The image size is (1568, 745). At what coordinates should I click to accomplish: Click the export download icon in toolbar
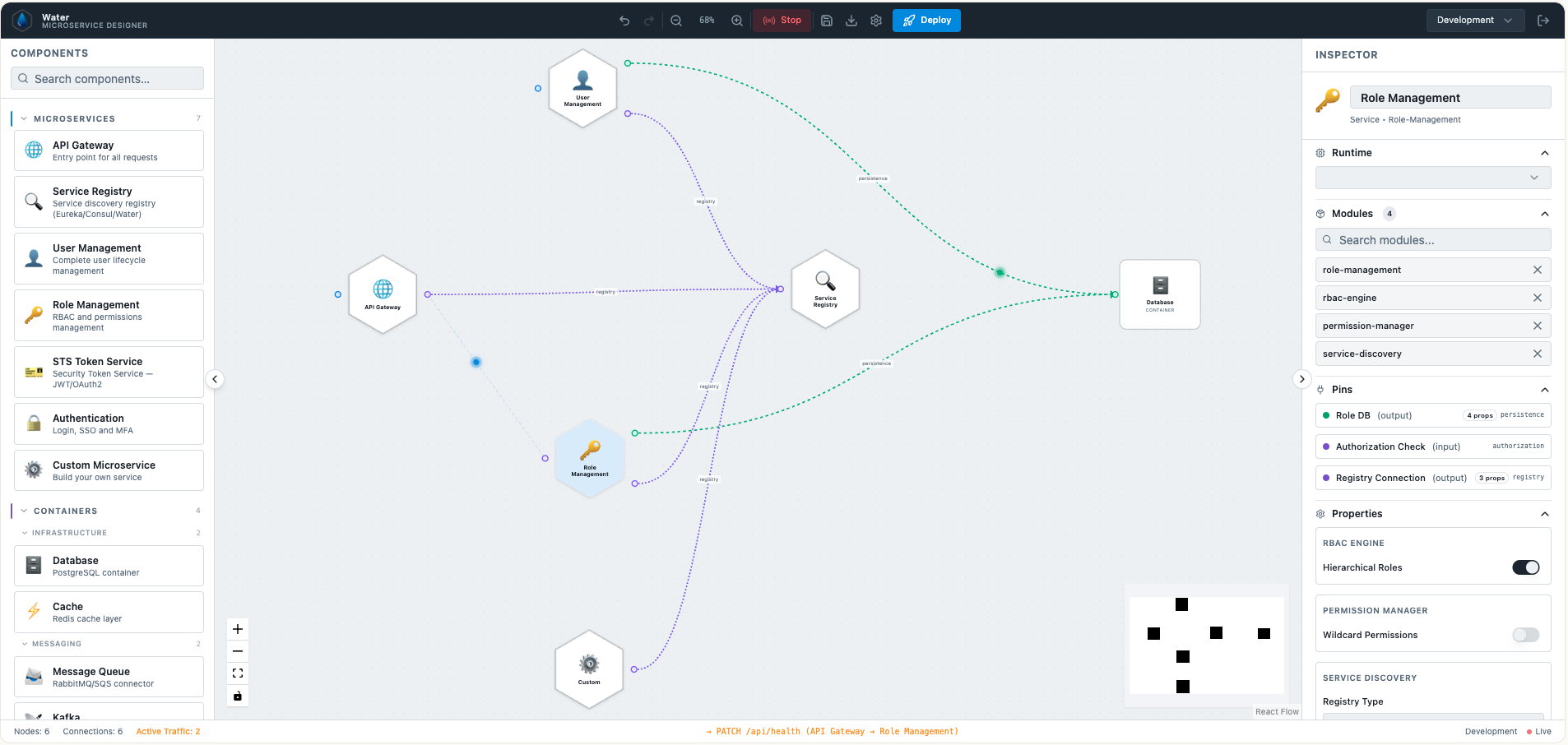pyautogui.click(x=851, y=20)
